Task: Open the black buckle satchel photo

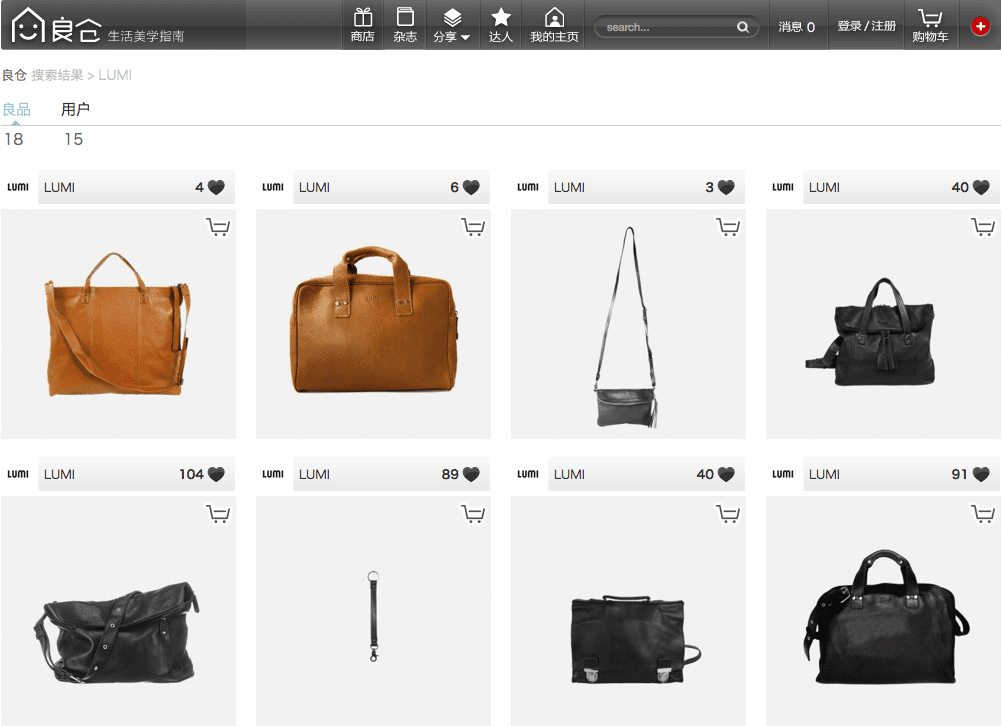Action: click(628, 611)
